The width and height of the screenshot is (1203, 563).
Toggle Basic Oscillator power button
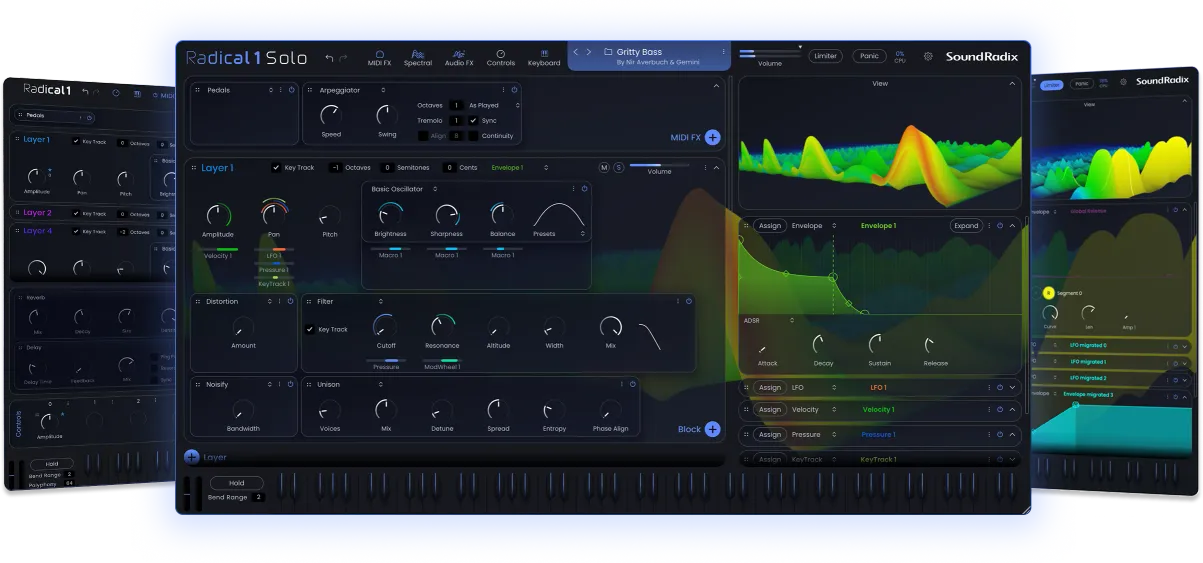click(585, 188)
